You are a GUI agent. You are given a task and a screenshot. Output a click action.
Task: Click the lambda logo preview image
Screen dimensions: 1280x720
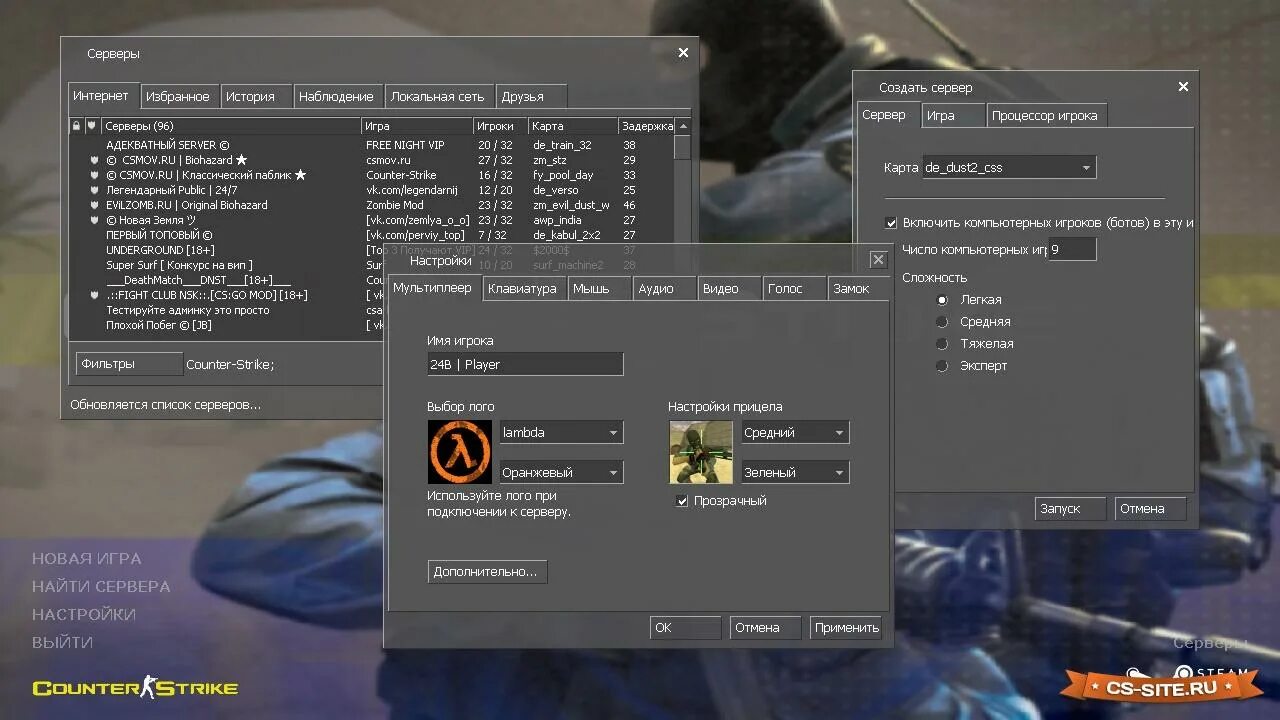click(460, 452)
